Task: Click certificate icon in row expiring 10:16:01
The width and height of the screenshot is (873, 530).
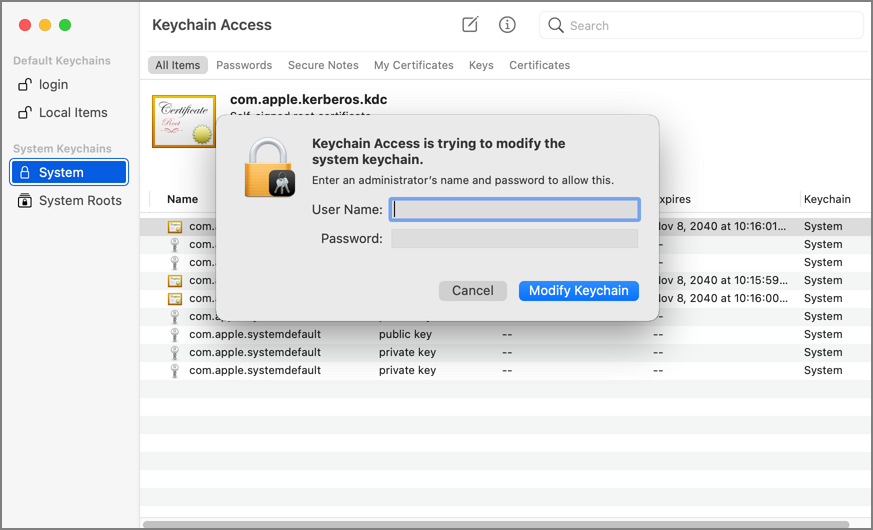Action: 175,227
